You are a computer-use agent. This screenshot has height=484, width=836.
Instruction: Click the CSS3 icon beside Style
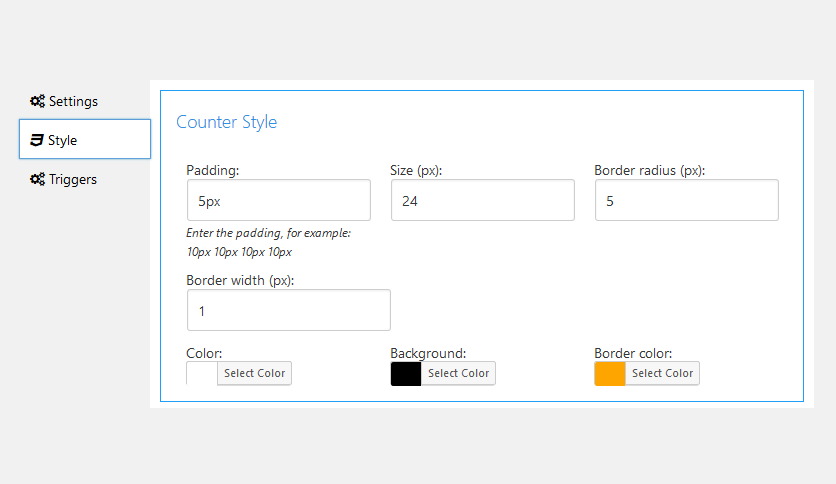(37, 140)
